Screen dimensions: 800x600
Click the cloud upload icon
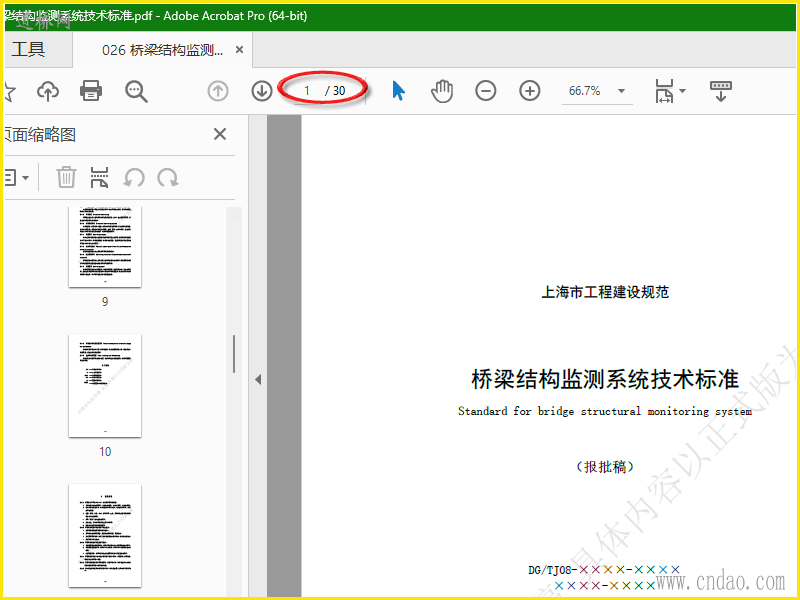[x=48, y=91]
